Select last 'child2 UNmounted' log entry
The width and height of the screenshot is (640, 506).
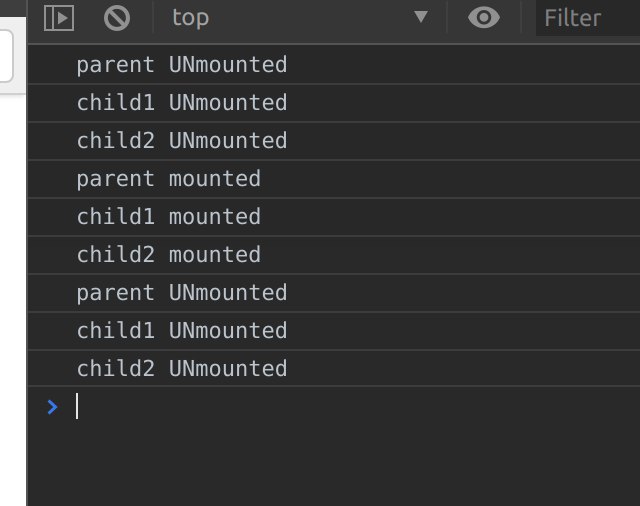pyautogui.click(x=333, y=368)
